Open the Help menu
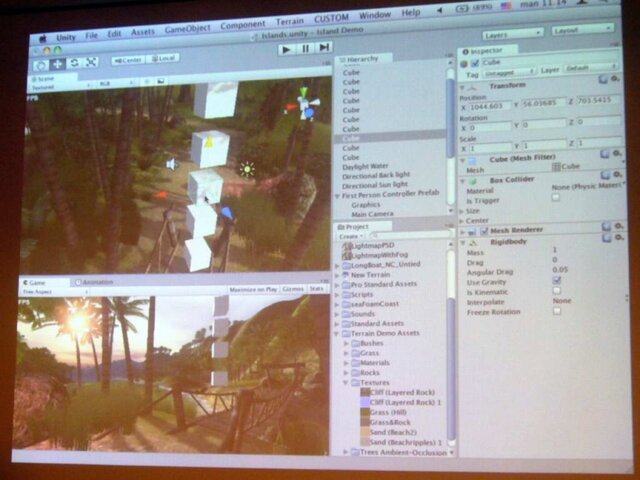Screen dimensions: 640x480 tap(411, 13)
